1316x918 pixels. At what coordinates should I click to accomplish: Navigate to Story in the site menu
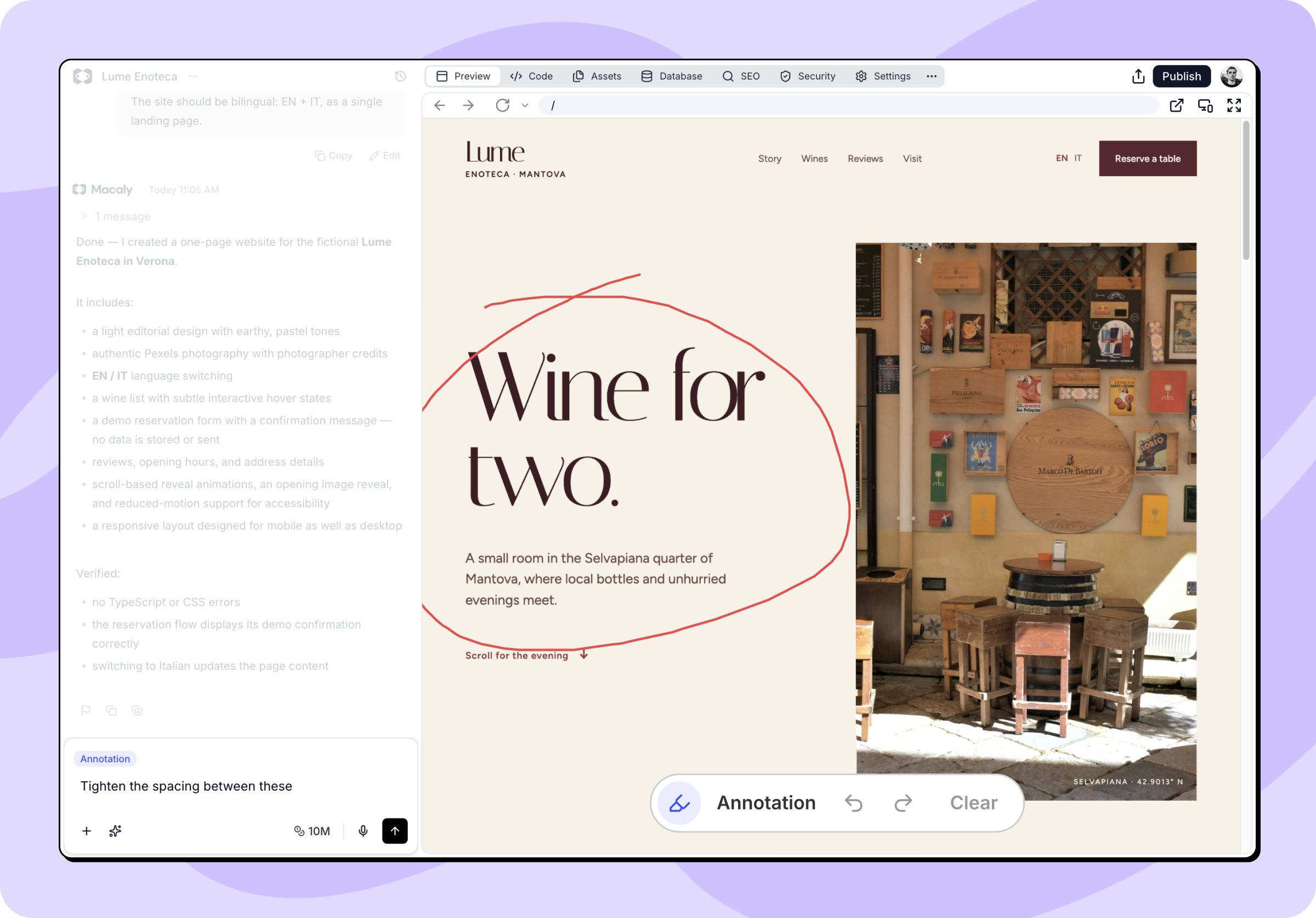(770, 159)
